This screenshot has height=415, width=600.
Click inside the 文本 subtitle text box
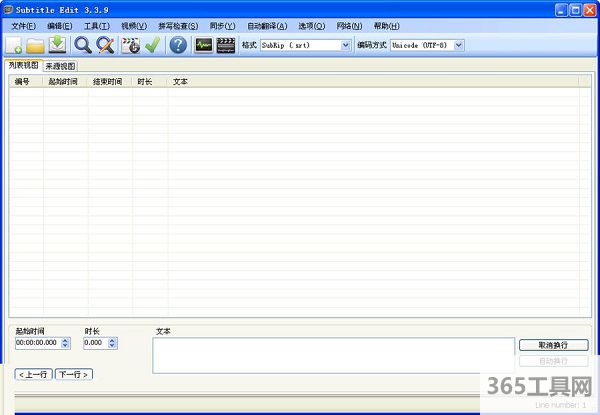[x=333, y=354]
